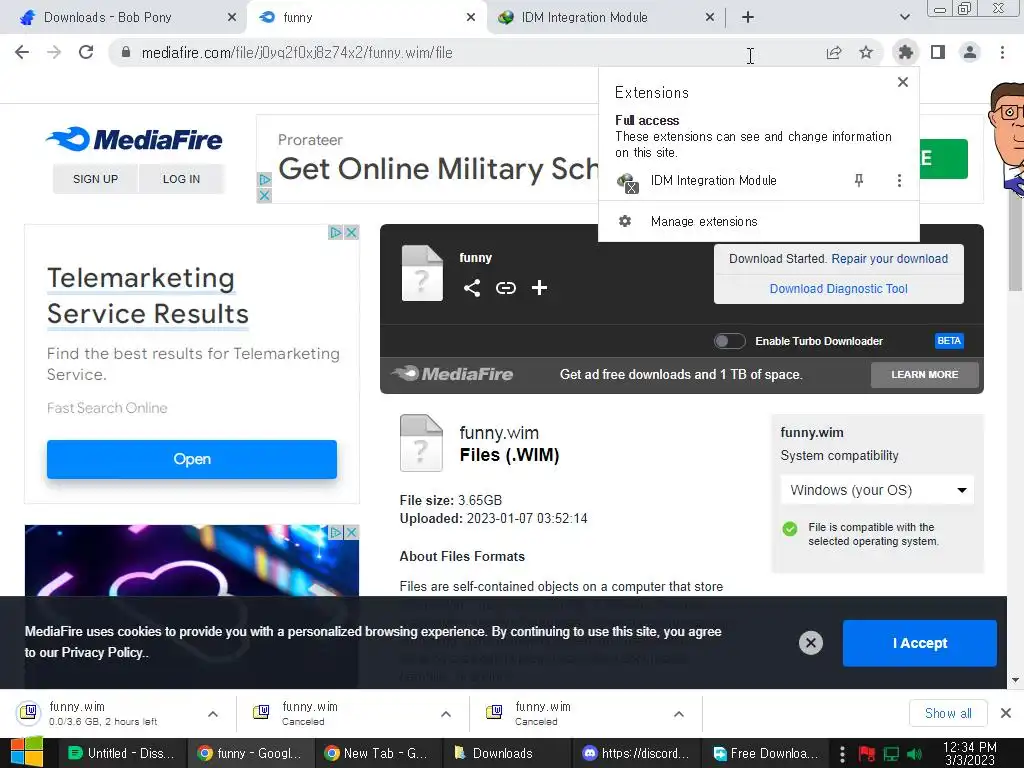Click the Extensions puzzle icon

pyautogui.click(x=906, y=52)
